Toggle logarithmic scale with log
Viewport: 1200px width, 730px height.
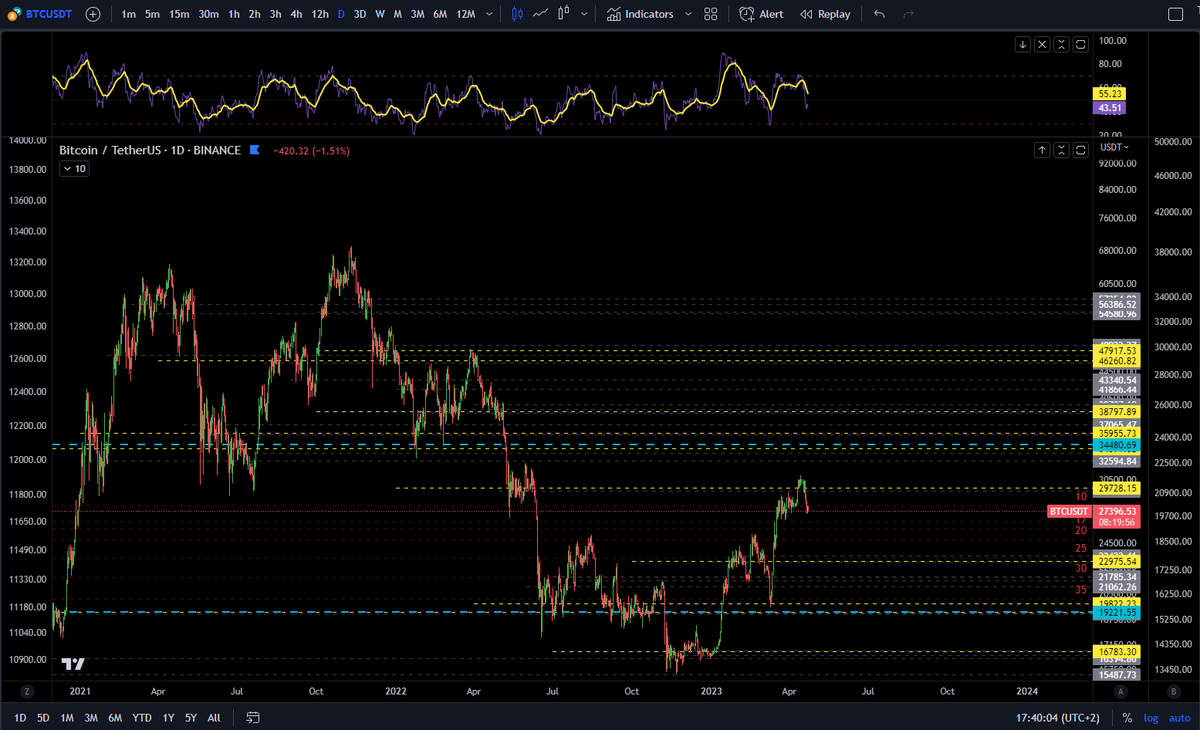click(1152, 717)
